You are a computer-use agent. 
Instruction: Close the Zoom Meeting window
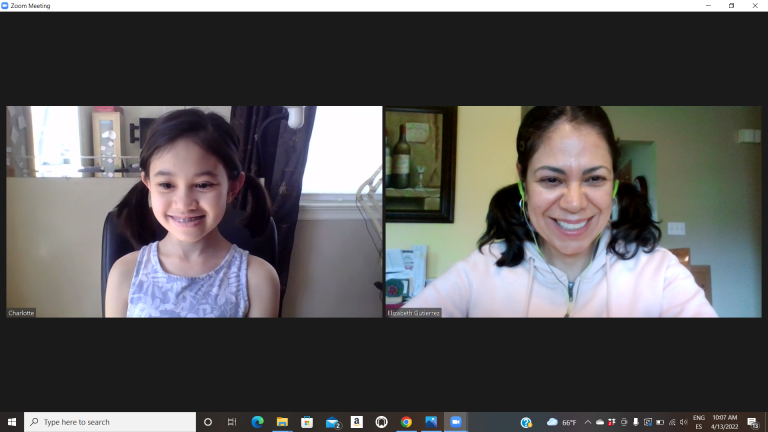[755, 5]
